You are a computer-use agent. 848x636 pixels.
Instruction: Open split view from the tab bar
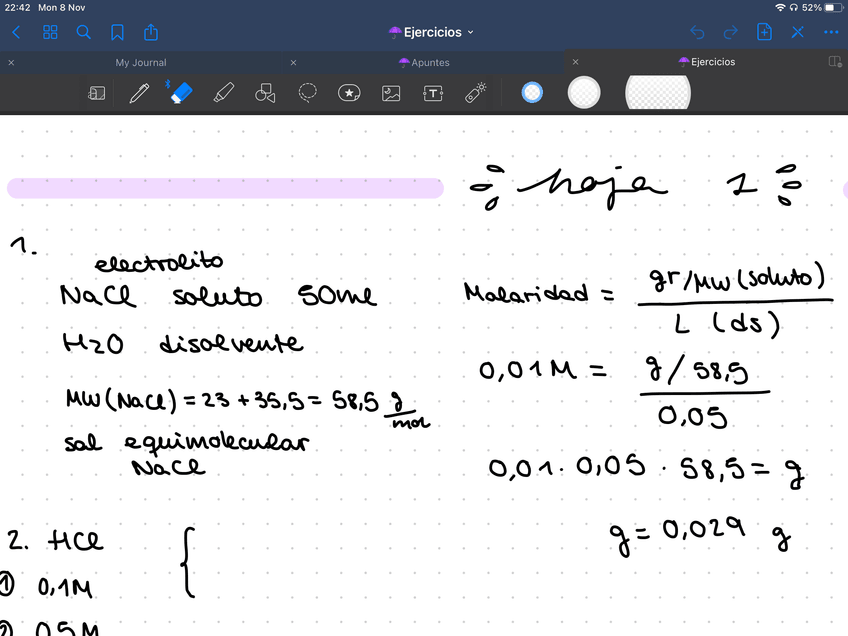(835, 62)
